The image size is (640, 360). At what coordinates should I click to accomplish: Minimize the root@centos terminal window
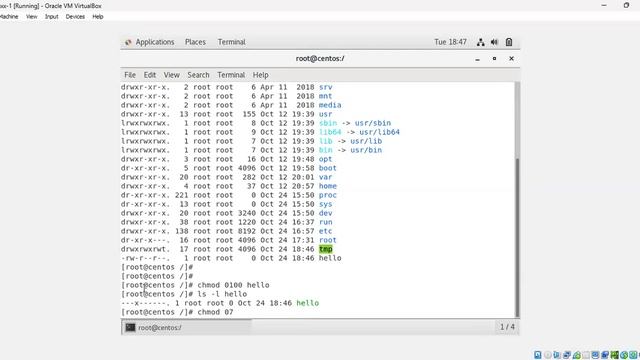coord(477,59)
